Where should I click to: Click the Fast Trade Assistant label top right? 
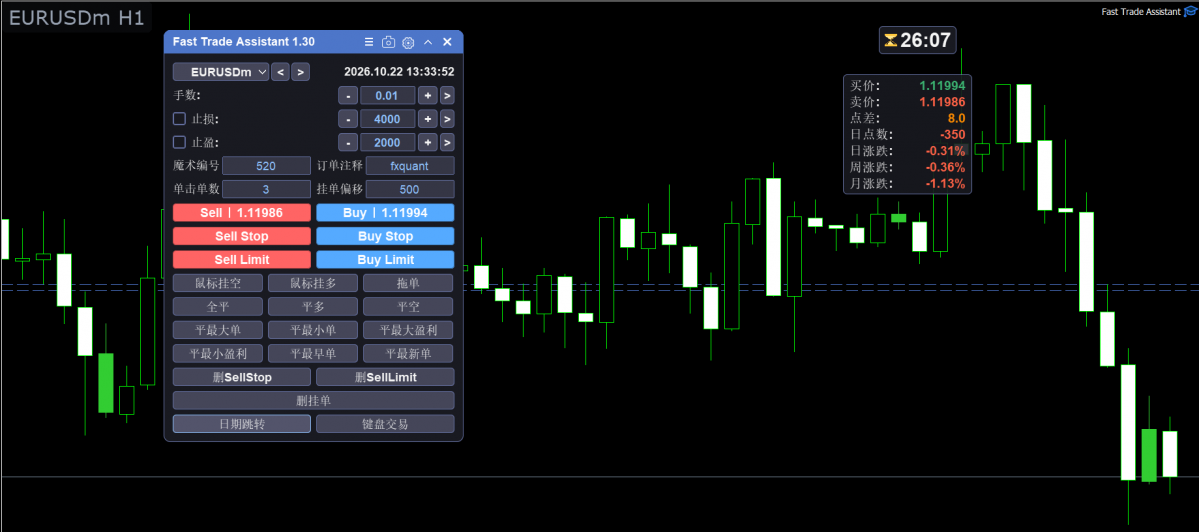pos(1141,11)
